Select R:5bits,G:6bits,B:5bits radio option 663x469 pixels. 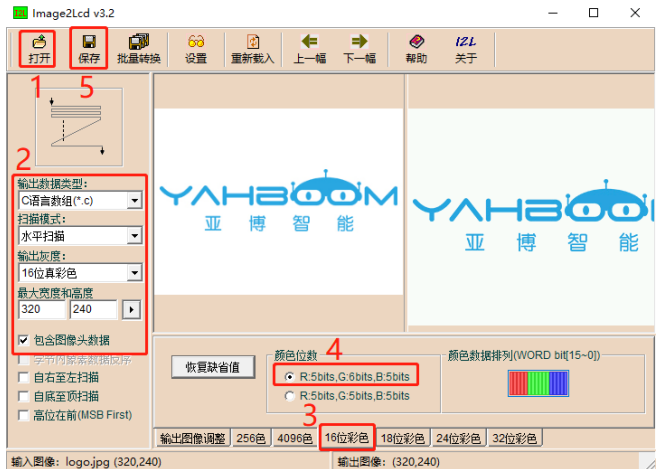click(x=290, y=376)
